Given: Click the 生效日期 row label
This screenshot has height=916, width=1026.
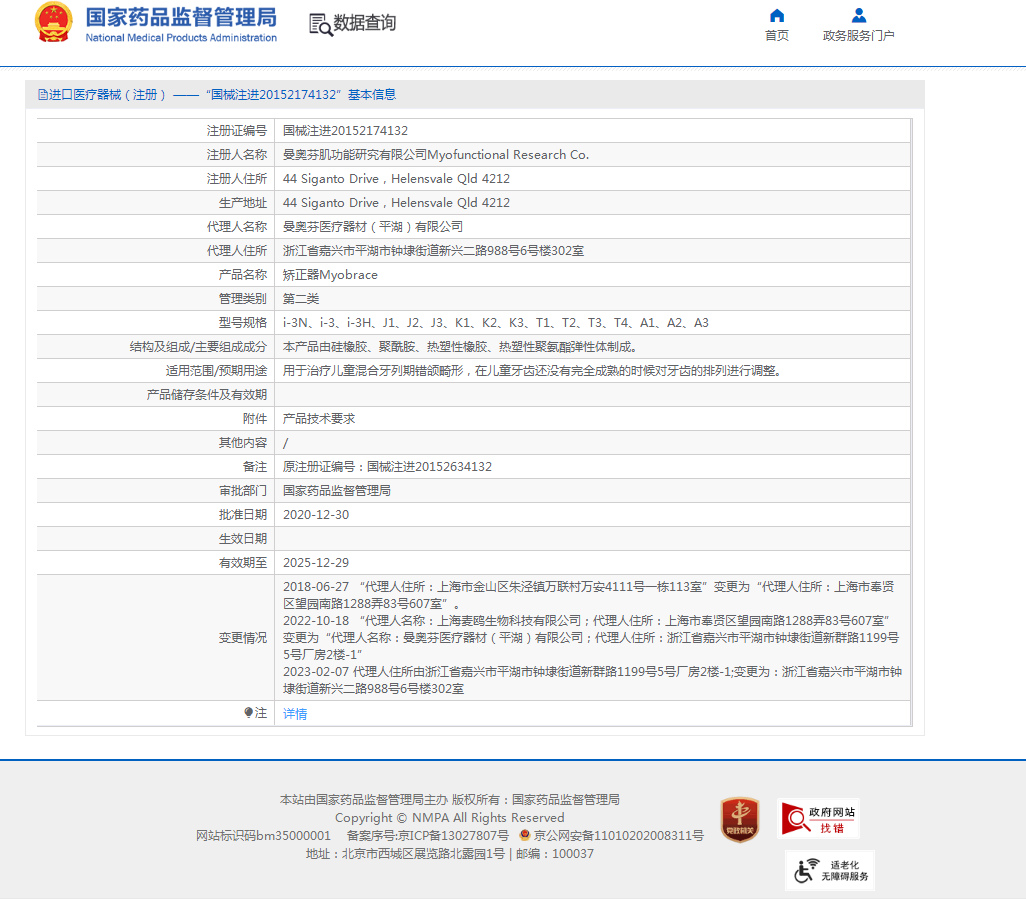Looking at the screenshot, I should pyautogui.click(x=242, y=539).
